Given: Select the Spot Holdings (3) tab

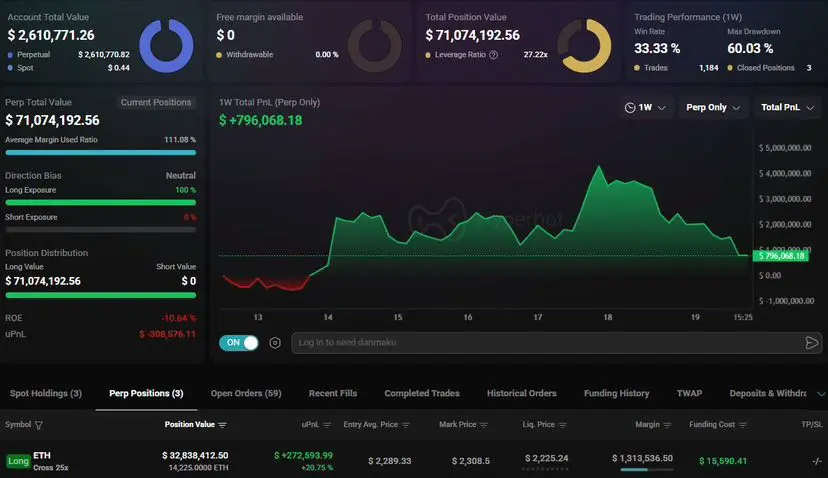Looking at the screenshot, I should (46, 393).
